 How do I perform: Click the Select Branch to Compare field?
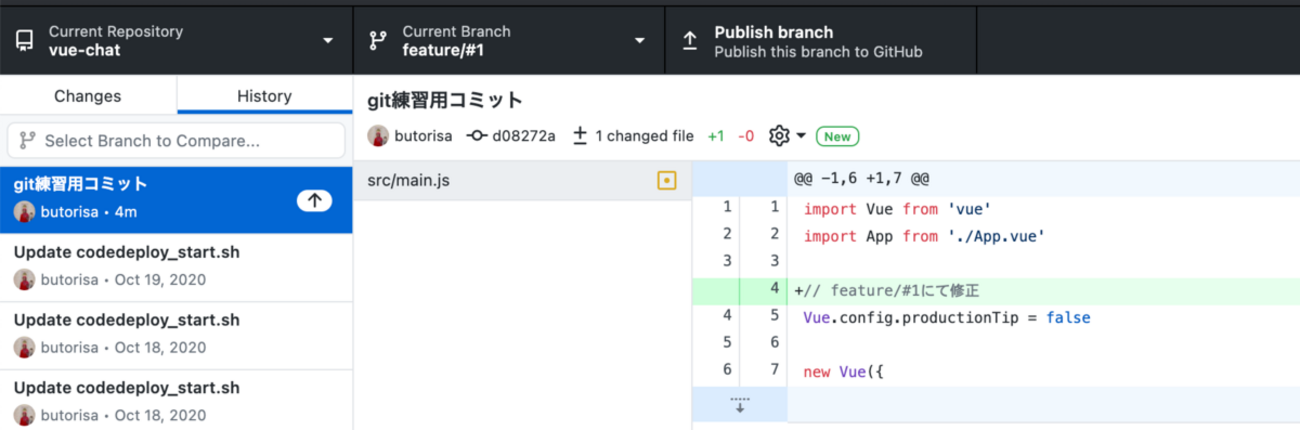(x=176, y=141)
